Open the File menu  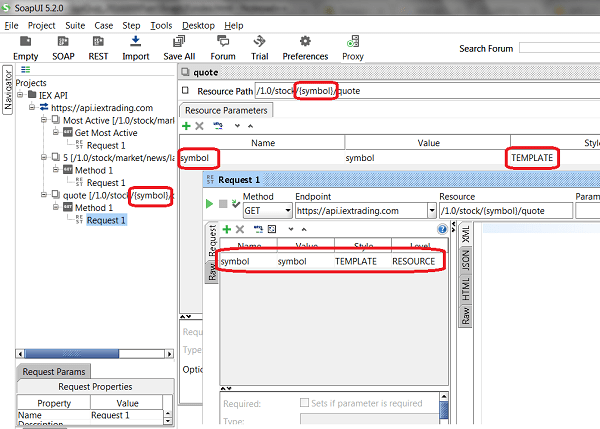click(11, 26)
